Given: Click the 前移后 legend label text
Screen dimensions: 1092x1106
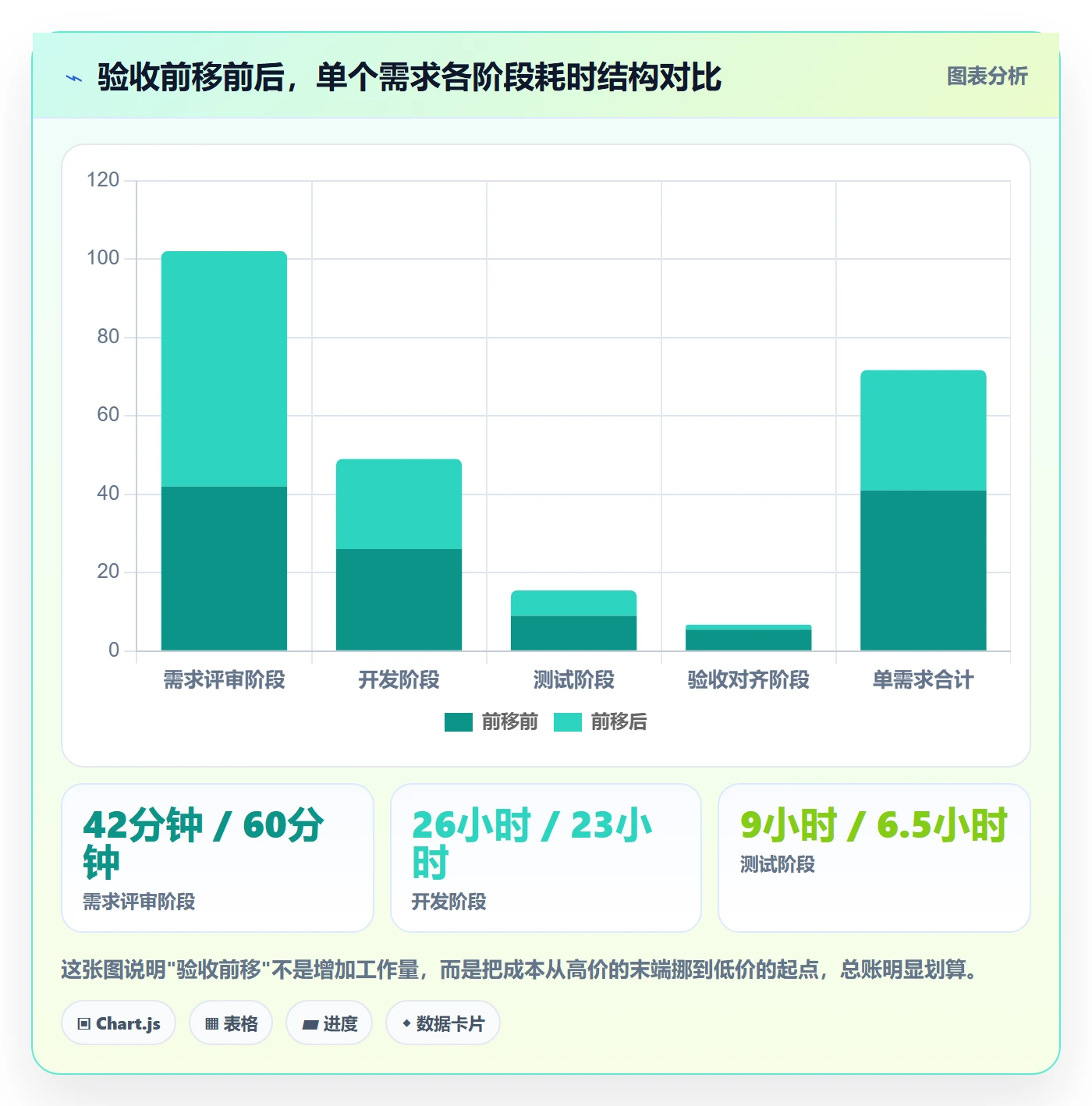Looking at the screenshot, I should [619, 722].
